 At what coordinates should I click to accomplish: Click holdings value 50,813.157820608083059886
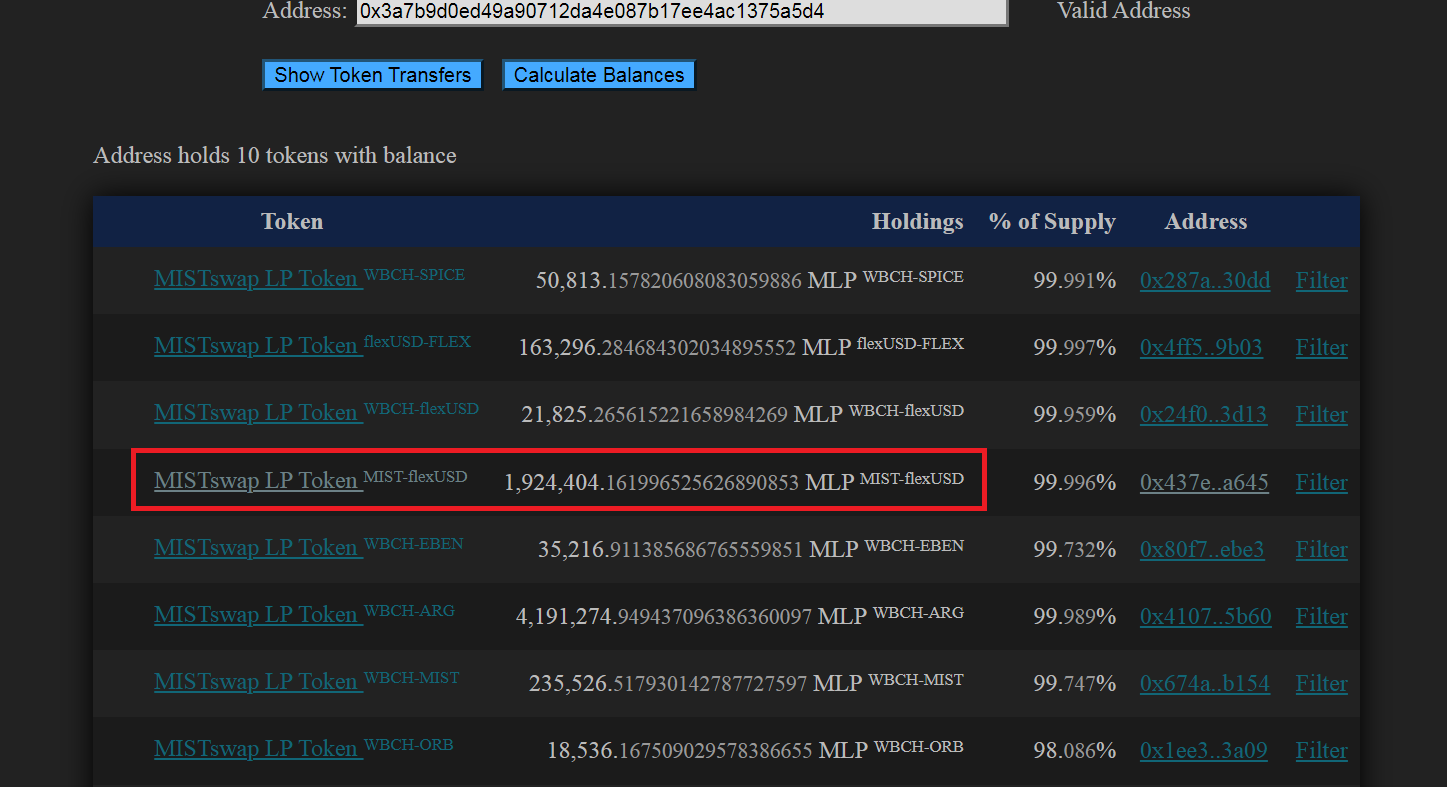(669, 280)
